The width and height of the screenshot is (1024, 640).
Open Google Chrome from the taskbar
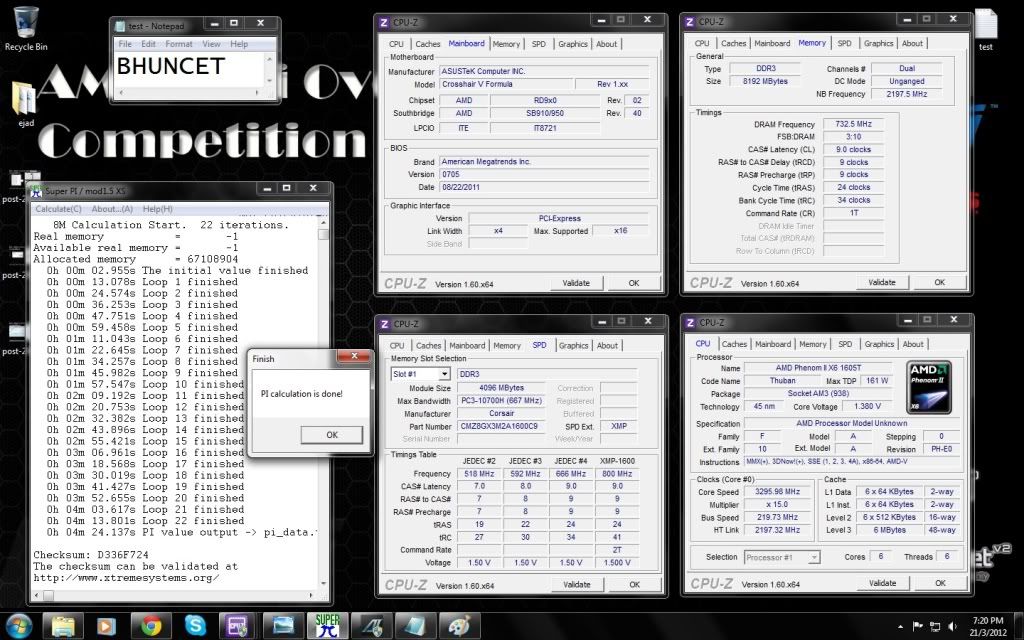(x=152, y=625)
